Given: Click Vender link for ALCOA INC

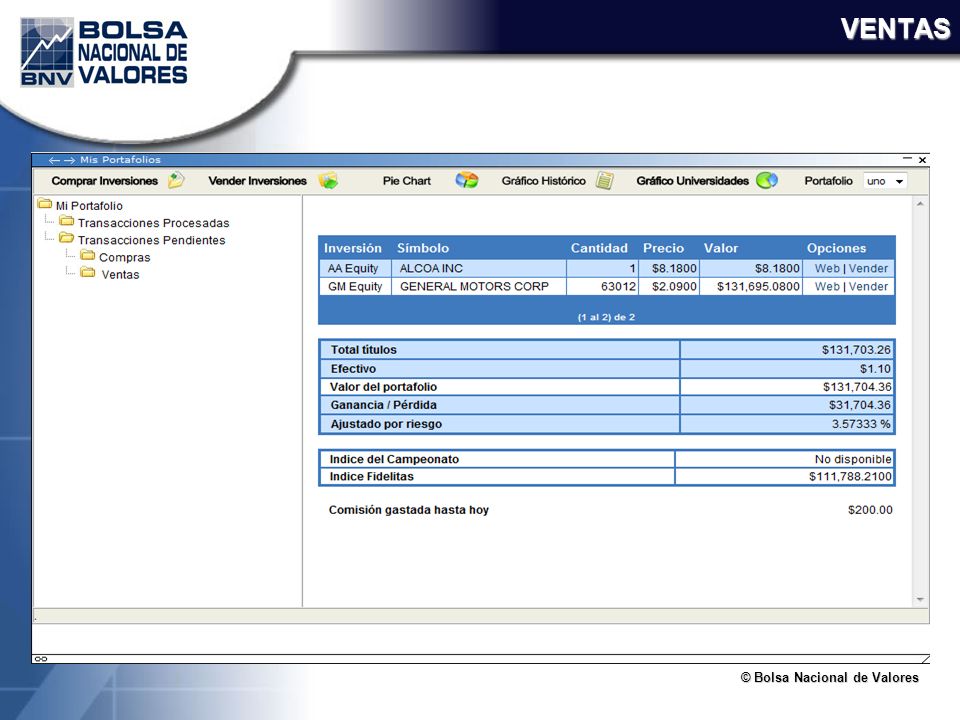Looking at the screenshot, I should click(868, 268).
